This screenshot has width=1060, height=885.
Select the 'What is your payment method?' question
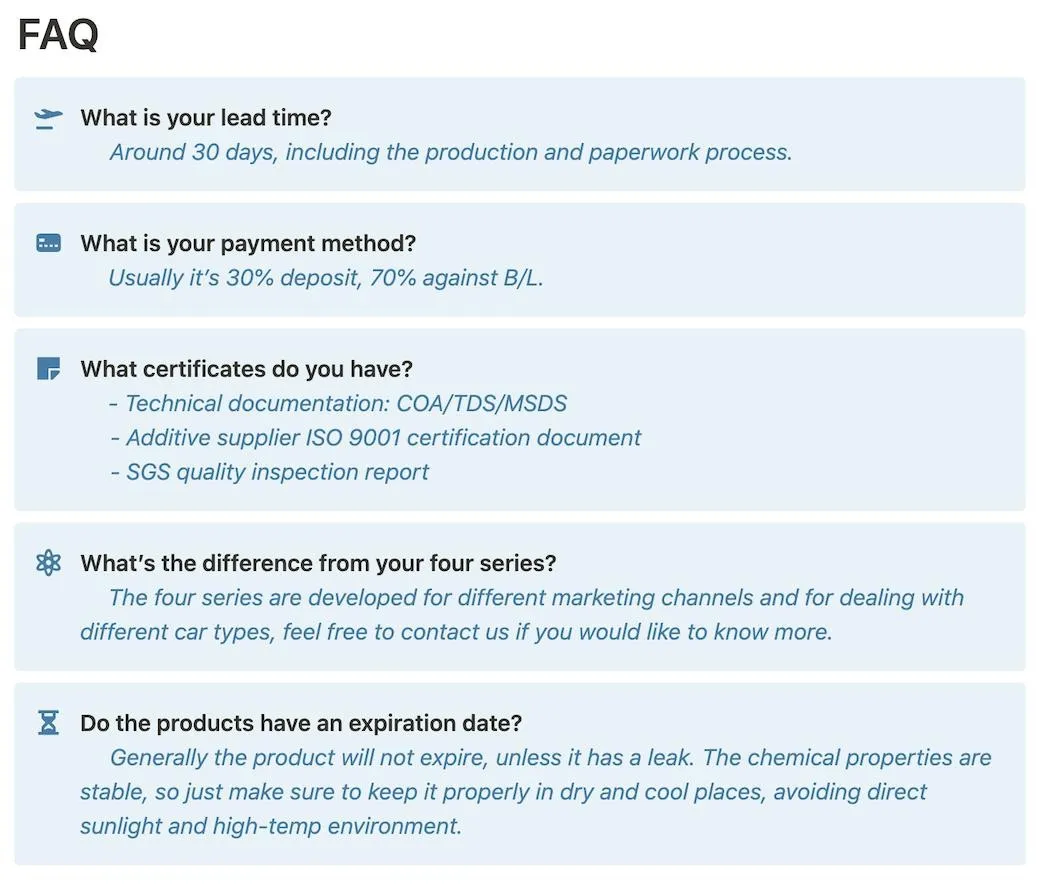click(248, 243)
